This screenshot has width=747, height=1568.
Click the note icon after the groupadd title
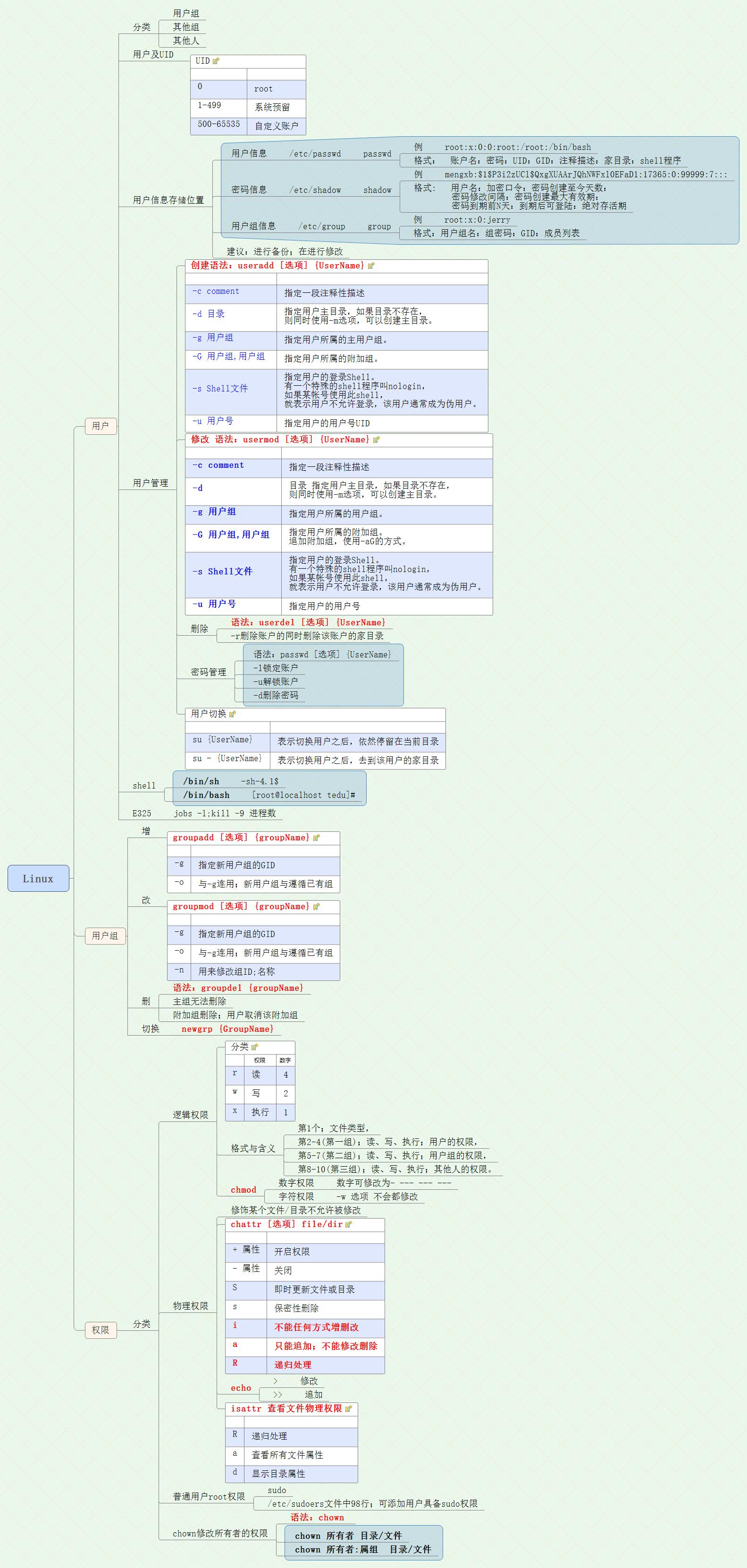pyautogui.click(x=316, y=838)
